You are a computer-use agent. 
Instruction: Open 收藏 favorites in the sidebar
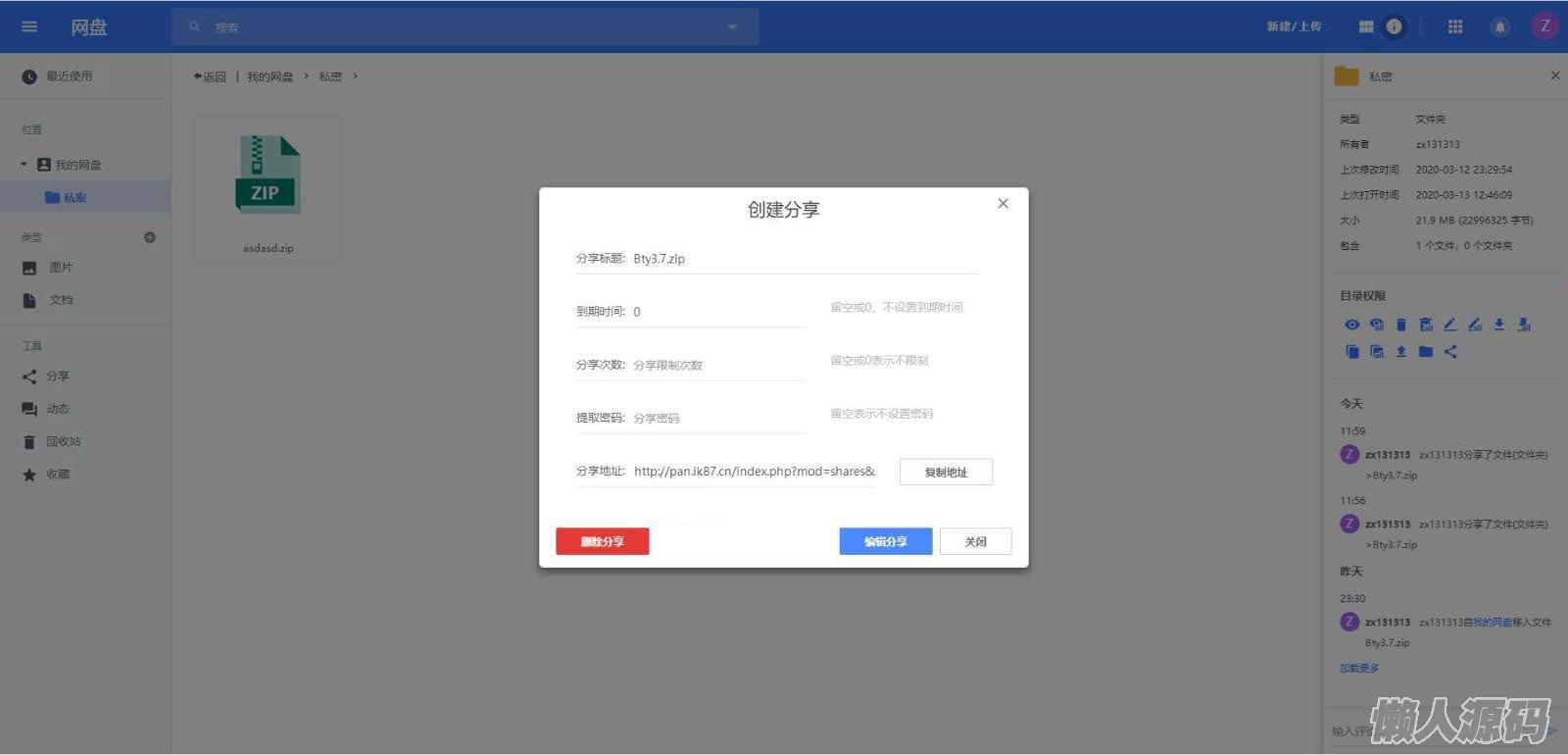[x=58, y=475]
